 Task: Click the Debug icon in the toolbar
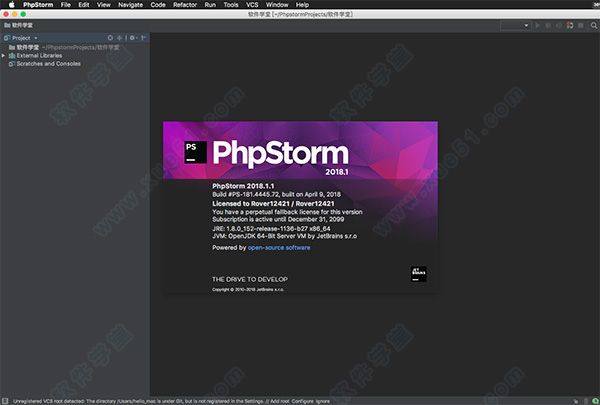tap(548, 25)
